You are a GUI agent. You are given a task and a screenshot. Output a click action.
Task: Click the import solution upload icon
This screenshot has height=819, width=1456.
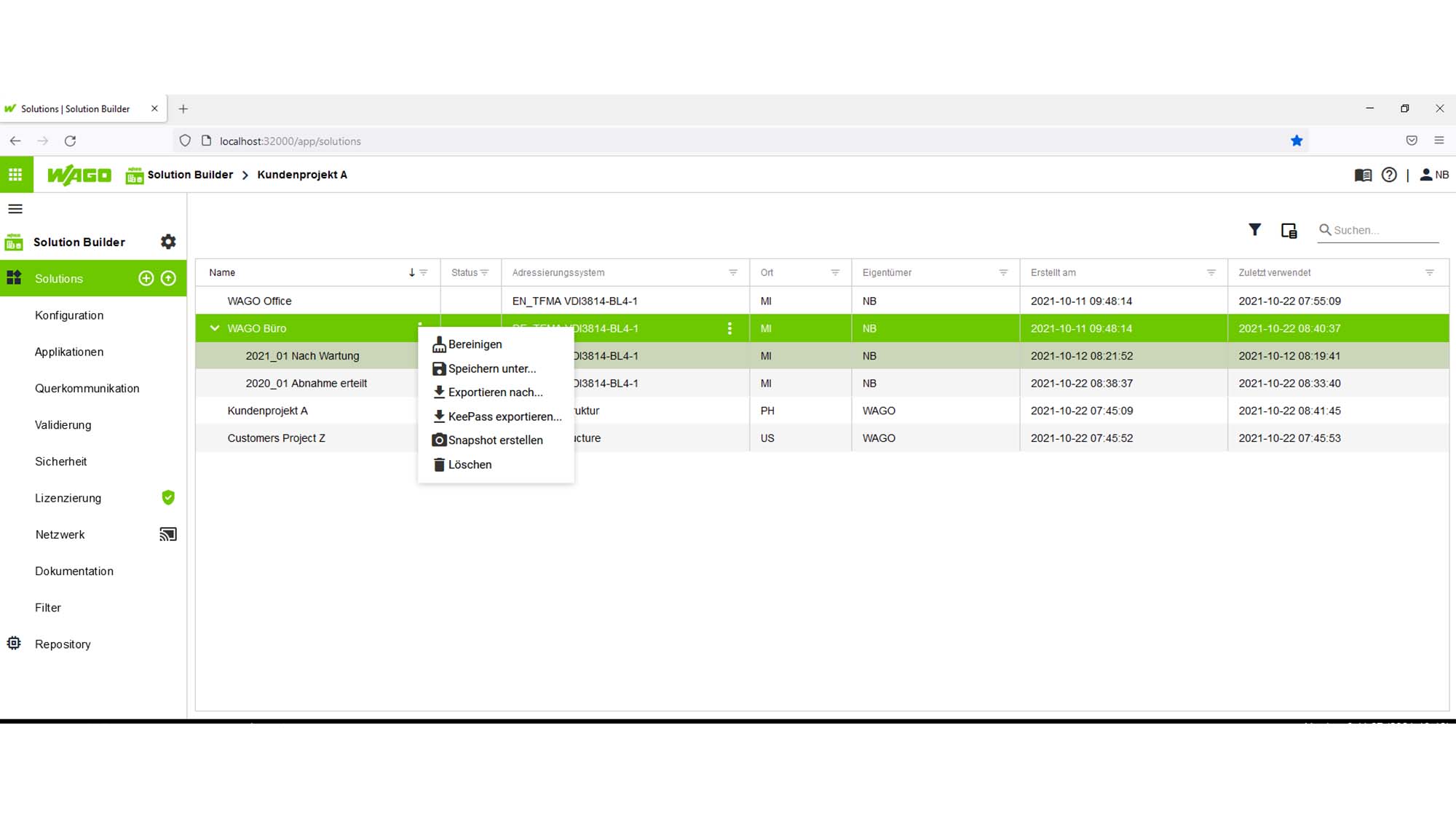pos(168,278)
